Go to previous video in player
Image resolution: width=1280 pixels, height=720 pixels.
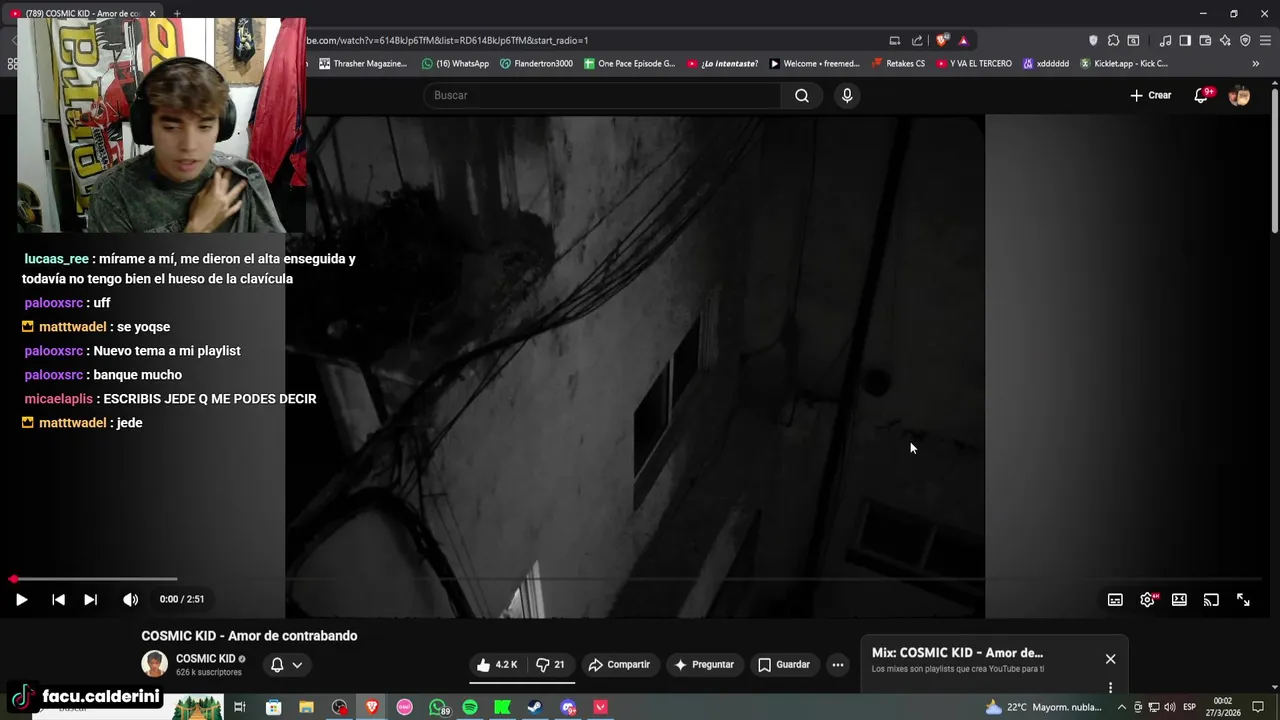point(58,600)
